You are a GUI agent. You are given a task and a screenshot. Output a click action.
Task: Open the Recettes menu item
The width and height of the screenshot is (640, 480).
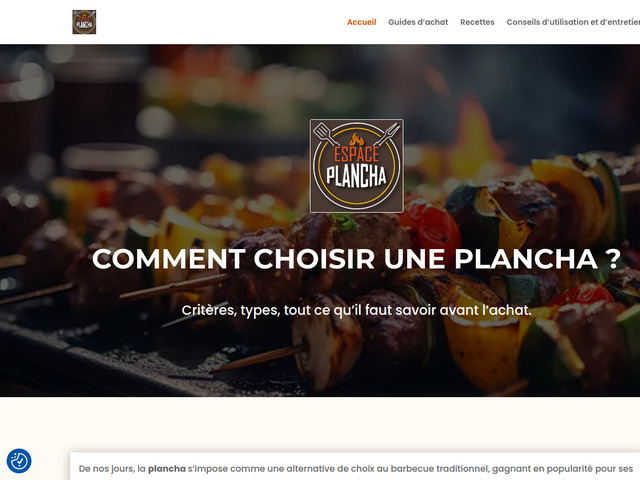tap(477, 22)
